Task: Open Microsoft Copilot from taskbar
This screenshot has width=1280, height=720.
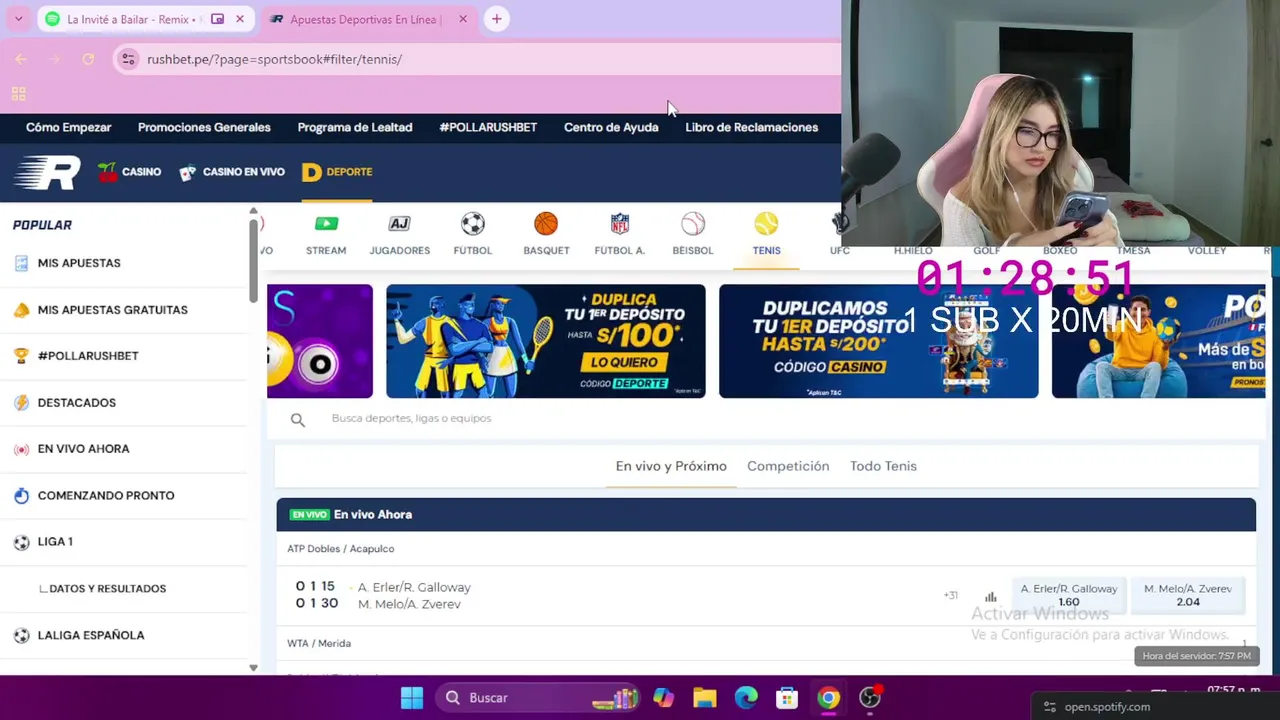Action: [x=663, y=698]
